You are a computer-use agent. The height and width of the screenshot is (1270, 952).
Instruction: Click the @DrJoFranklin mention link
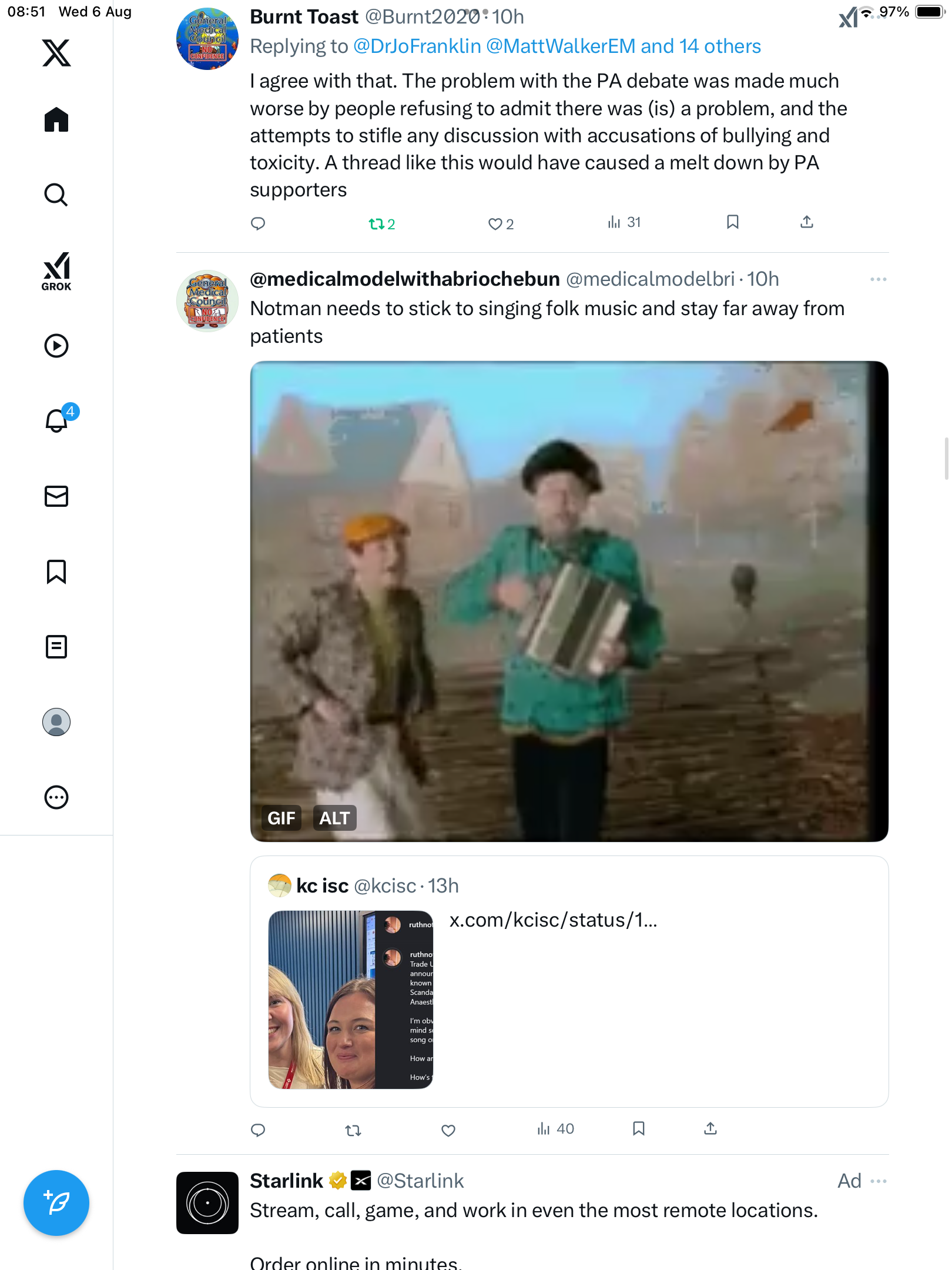(417, 46)
